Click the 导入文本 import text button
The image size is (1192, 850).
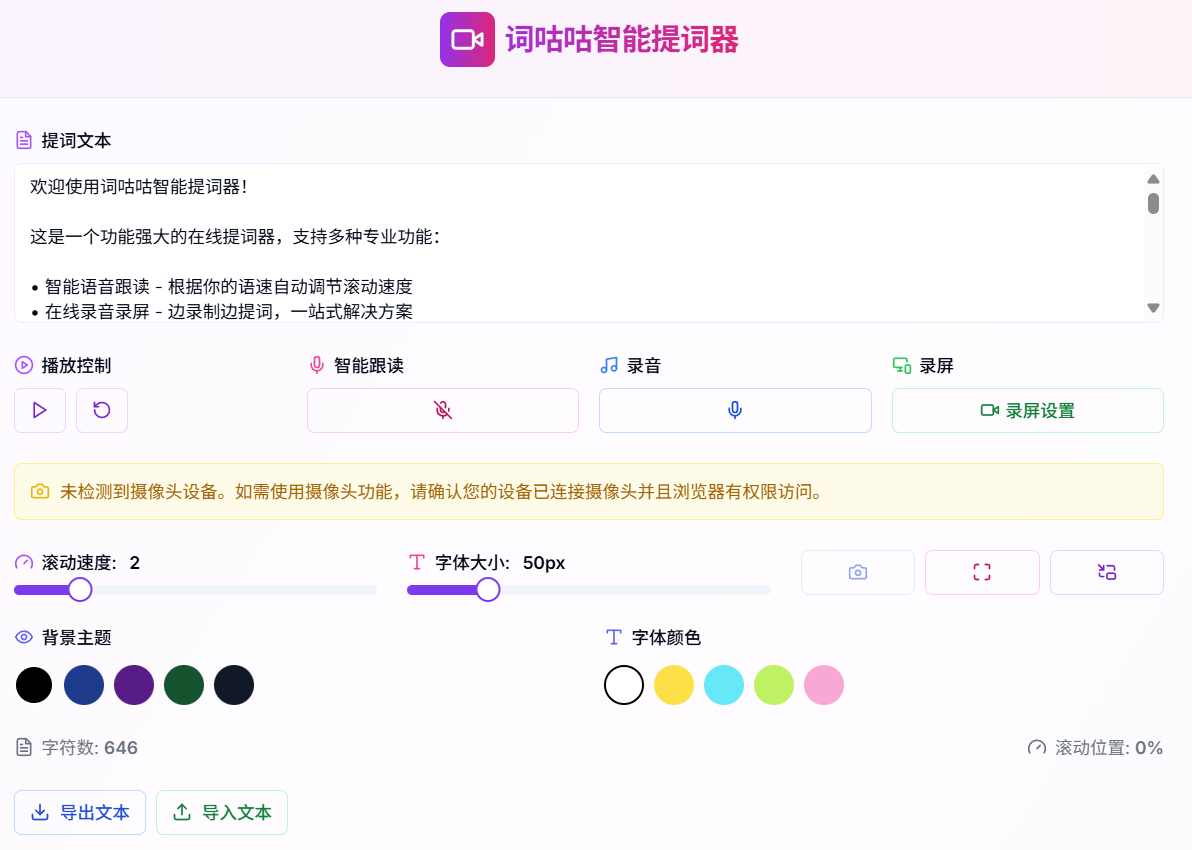tap(222, 813)
